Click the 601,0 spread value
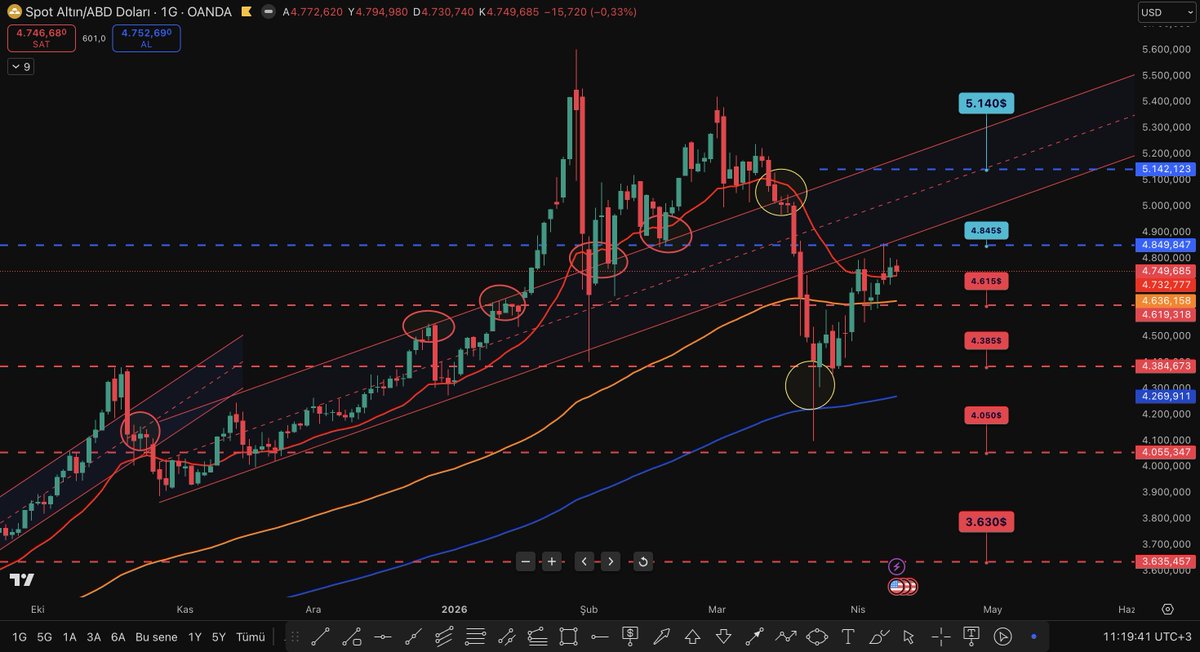This screenshot has height=652, width=1200. tap(94, 40)
